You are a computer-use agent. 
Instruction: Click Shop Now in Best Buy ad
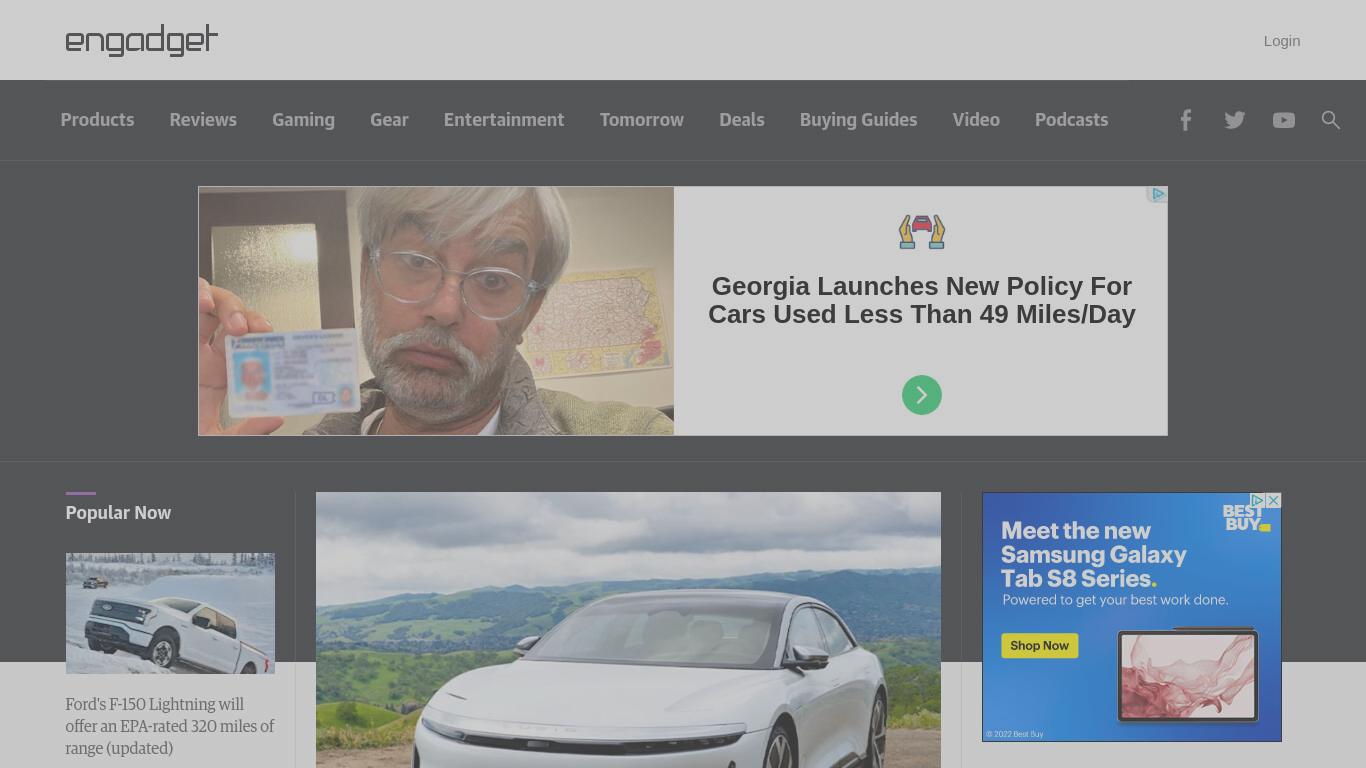coord(1040,646)
